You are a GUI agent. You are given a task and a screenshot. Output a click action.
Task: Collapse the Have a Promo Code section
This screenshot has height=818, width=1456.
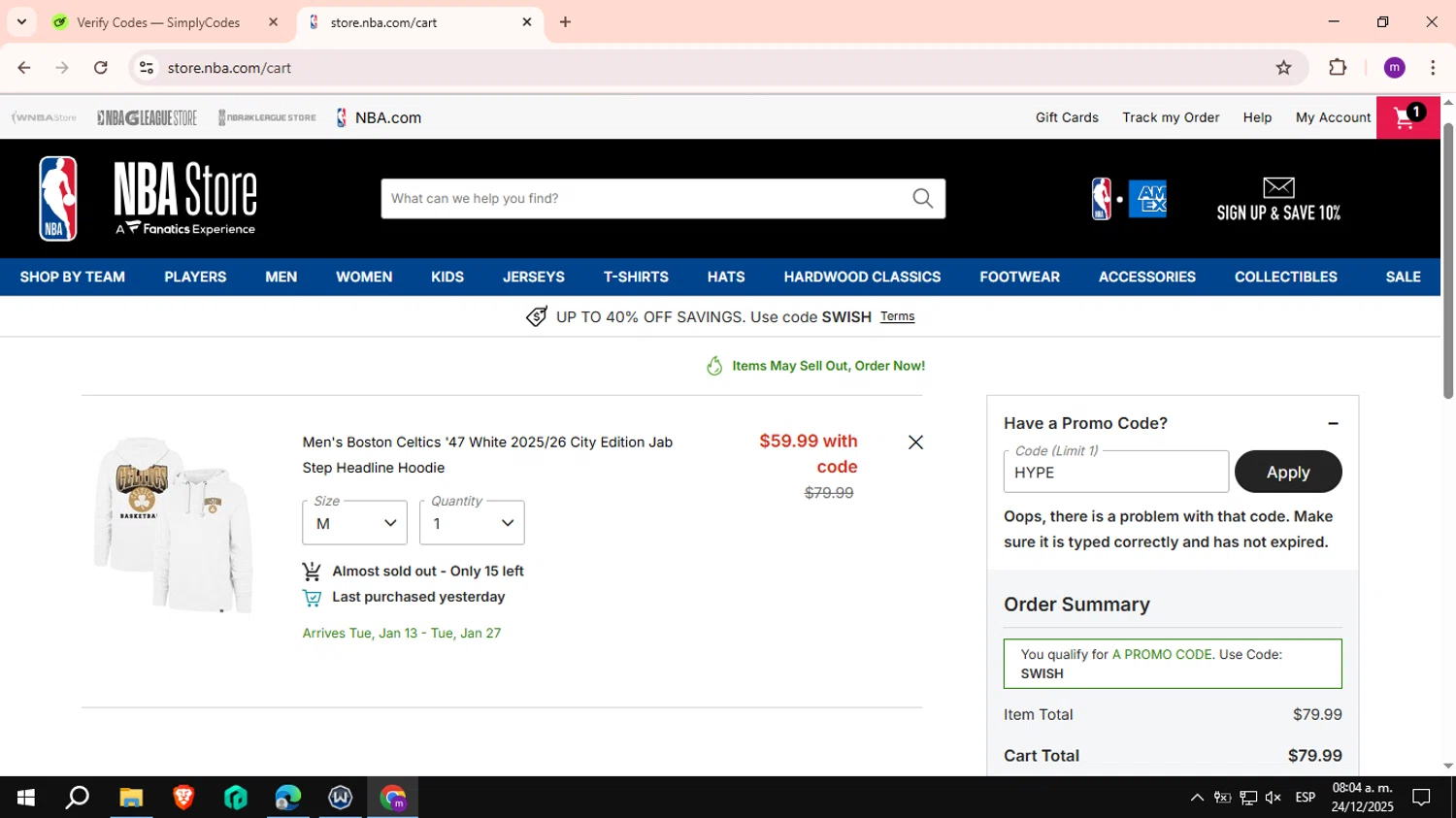1333,424
